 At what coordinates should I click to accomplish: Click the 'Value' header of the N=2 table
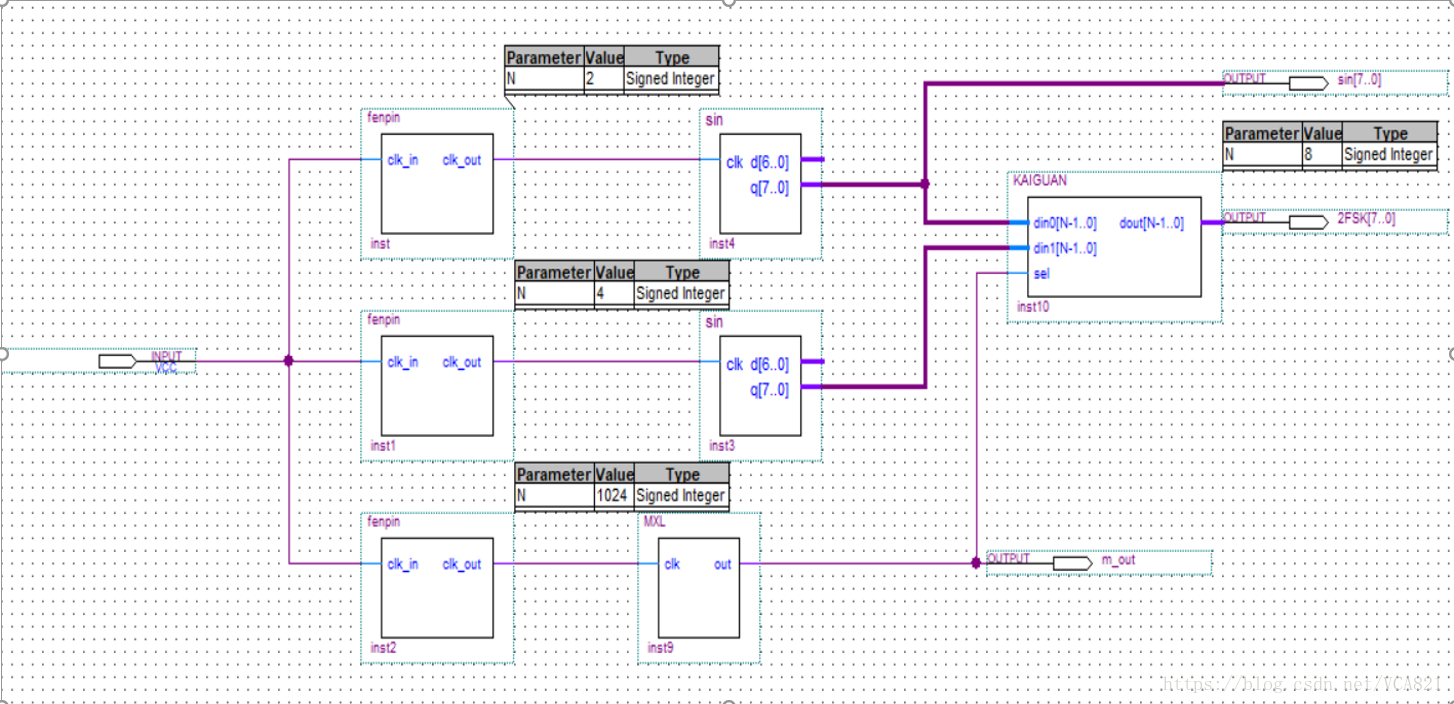[604, 57]
